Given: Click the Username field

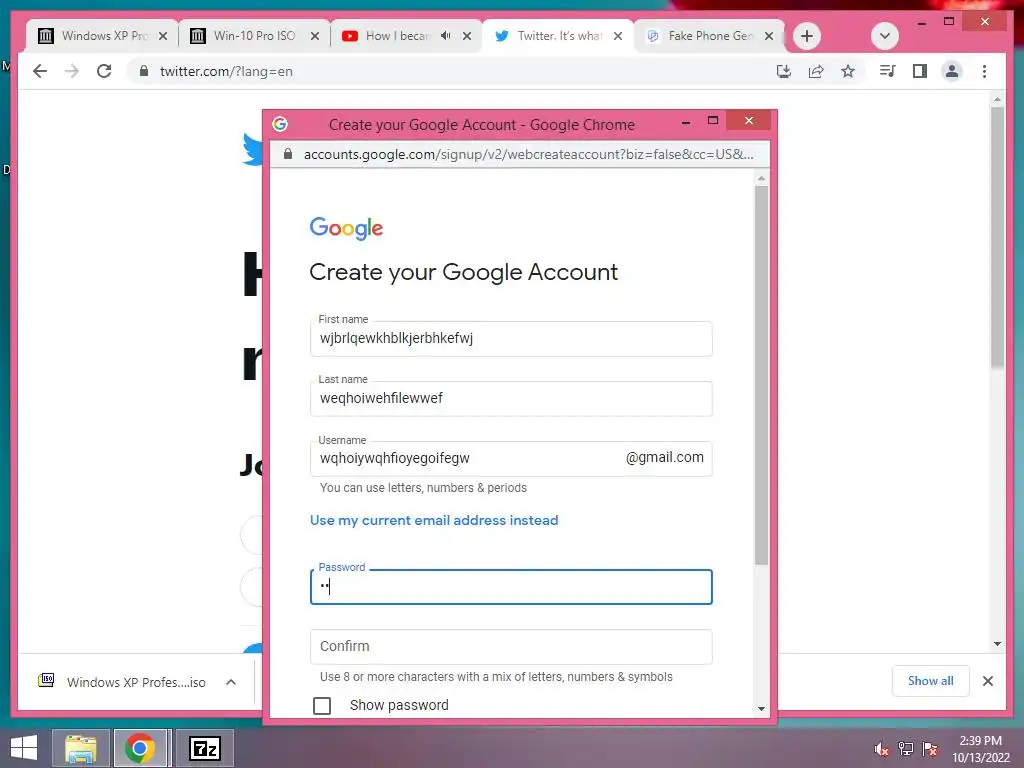Looking at the screenshot, I should tap(511, 458).
